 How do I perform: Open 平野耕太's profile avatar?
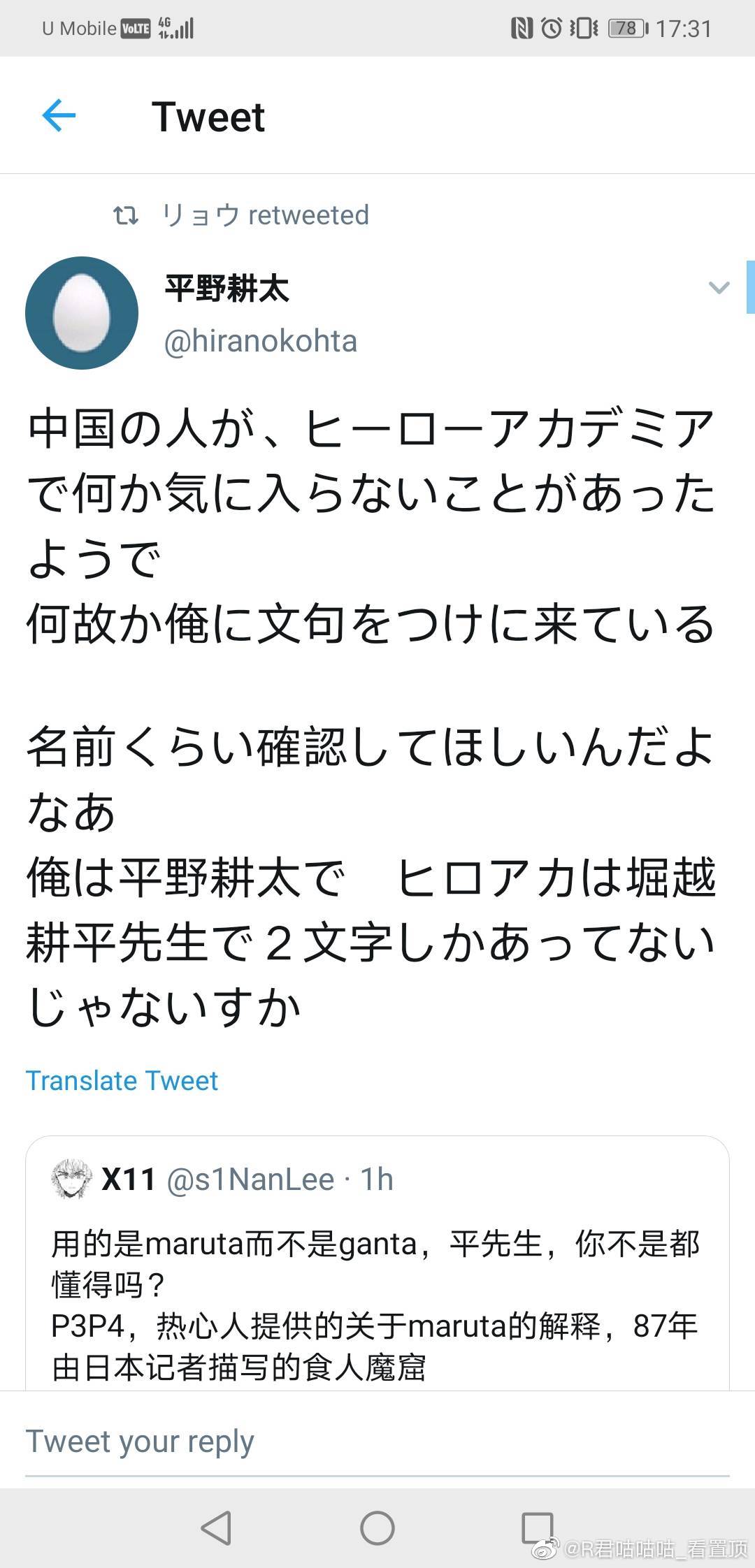(82, 313)
